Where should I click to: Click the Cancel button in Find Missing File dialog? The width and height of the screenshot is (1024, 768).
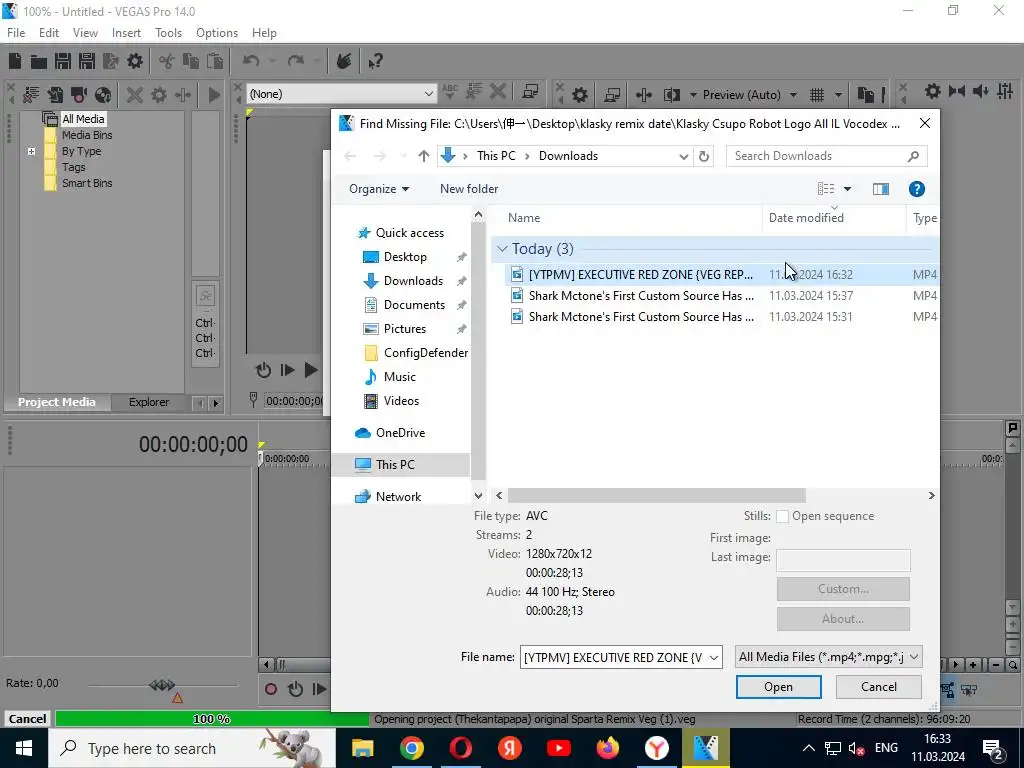878,687
